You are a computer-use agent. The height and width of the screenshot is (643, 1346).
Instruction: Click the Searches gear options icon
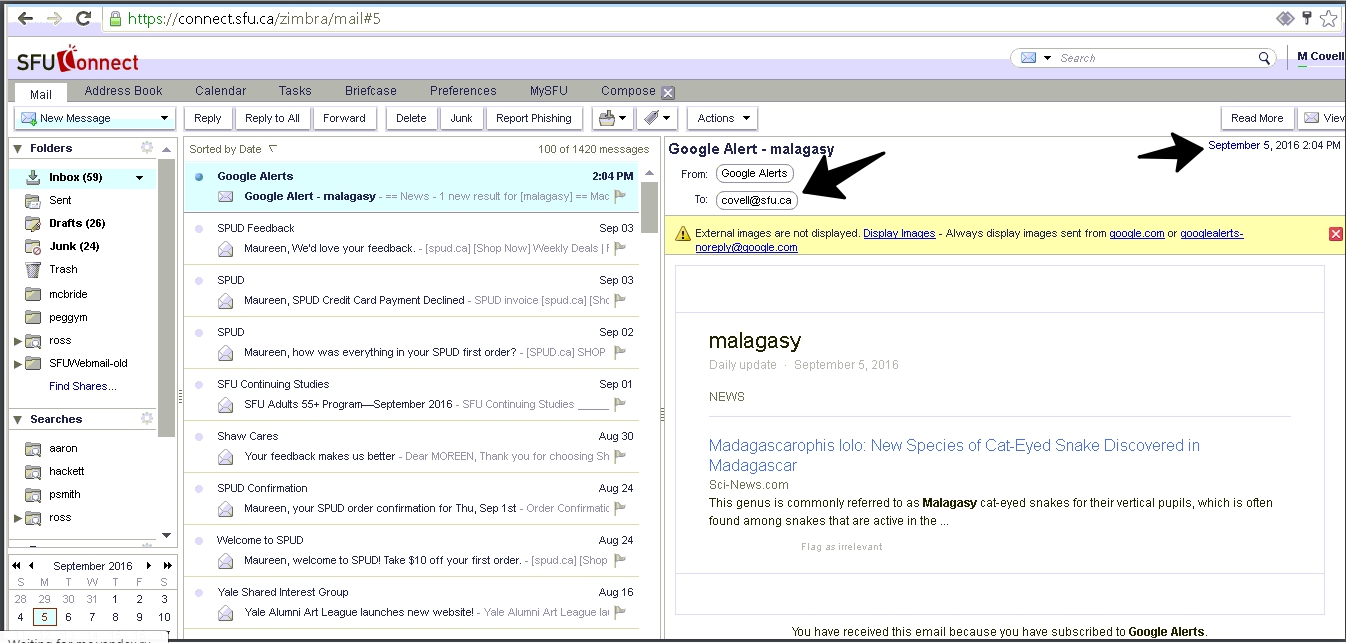147,418
